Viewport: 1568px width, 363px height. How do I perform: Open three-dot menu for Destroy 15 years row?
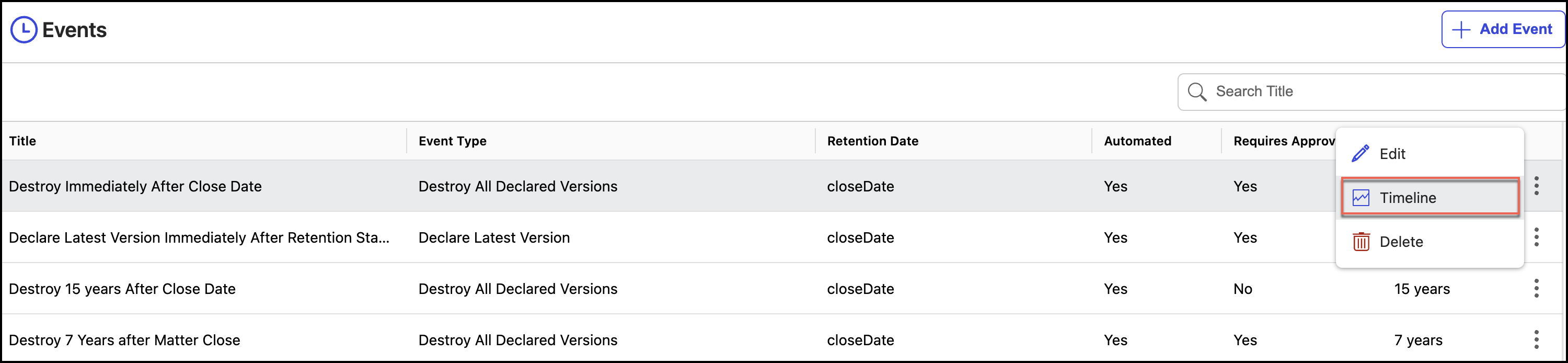1536,288
